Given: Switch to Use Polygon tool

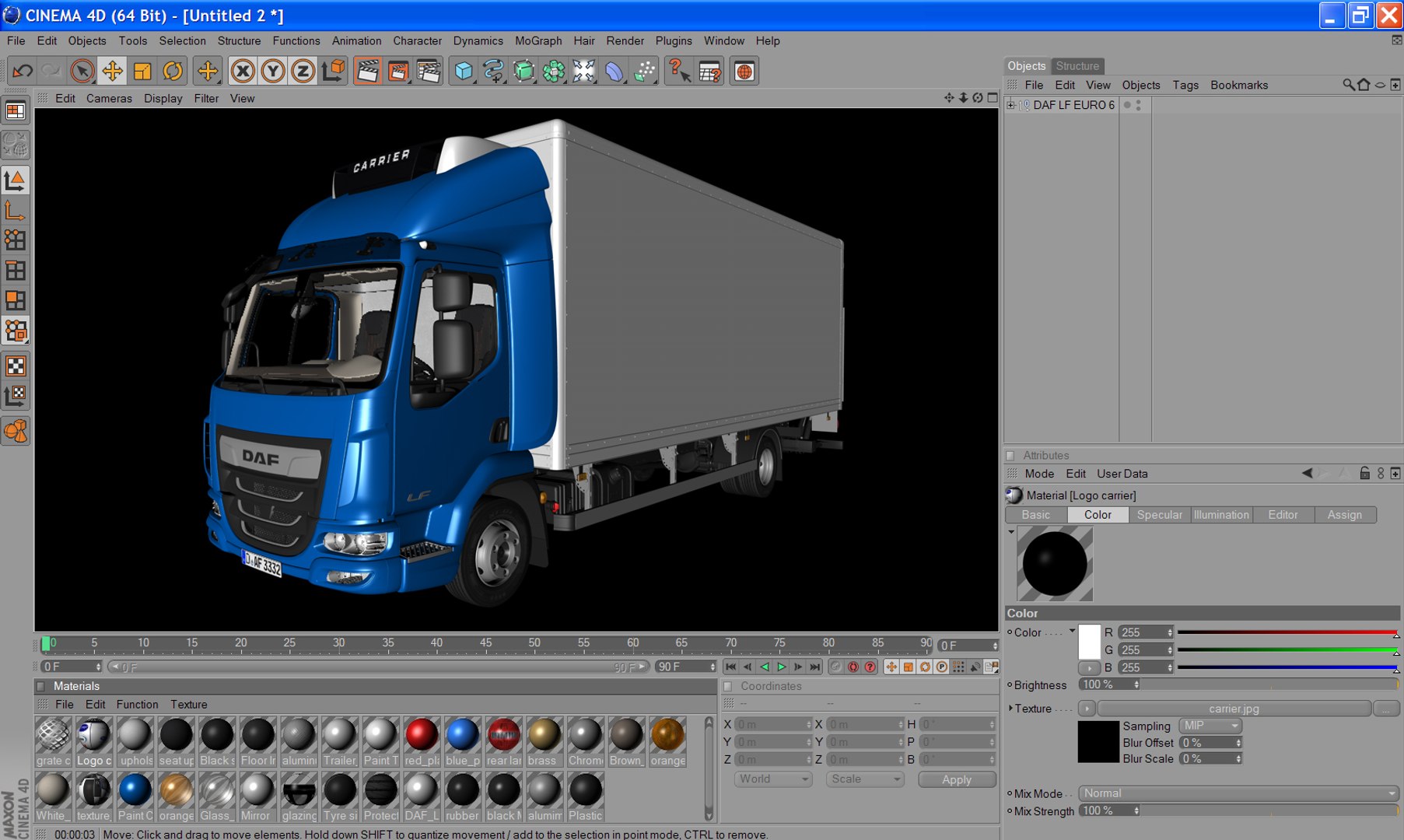Looking at the screenshot, I should pos(16,300).
